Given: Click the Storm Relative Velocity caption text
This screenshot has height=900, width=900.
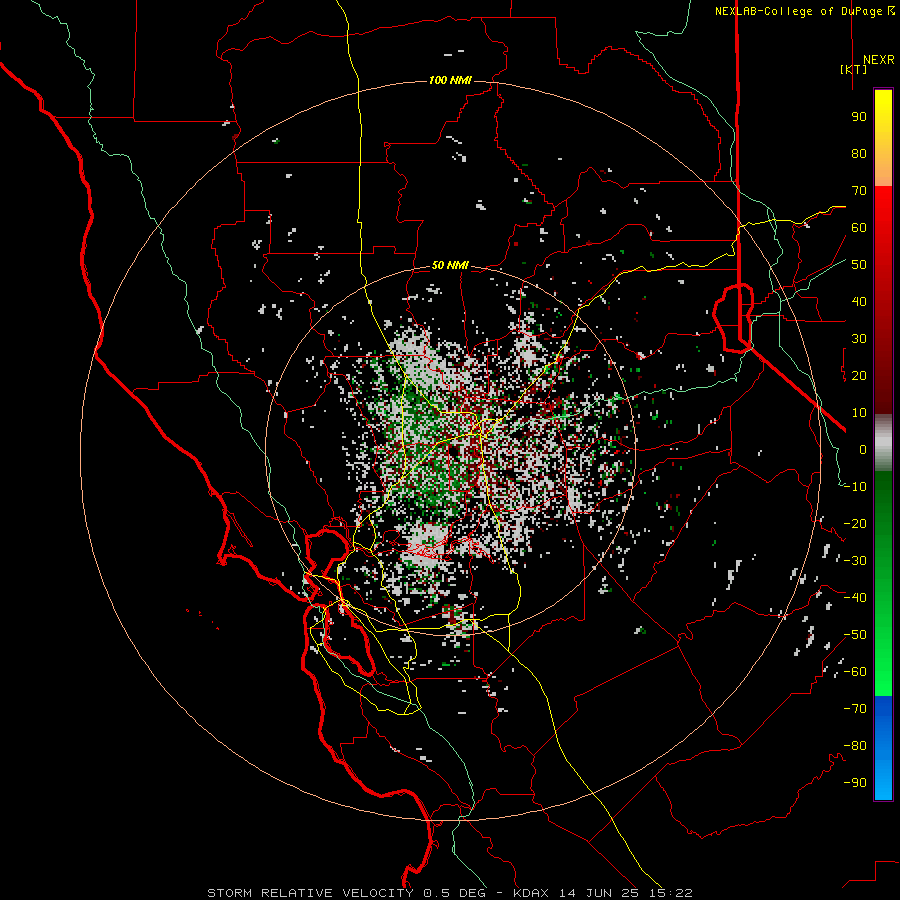Looking at the screenshot, I should [x=449, y=893].
